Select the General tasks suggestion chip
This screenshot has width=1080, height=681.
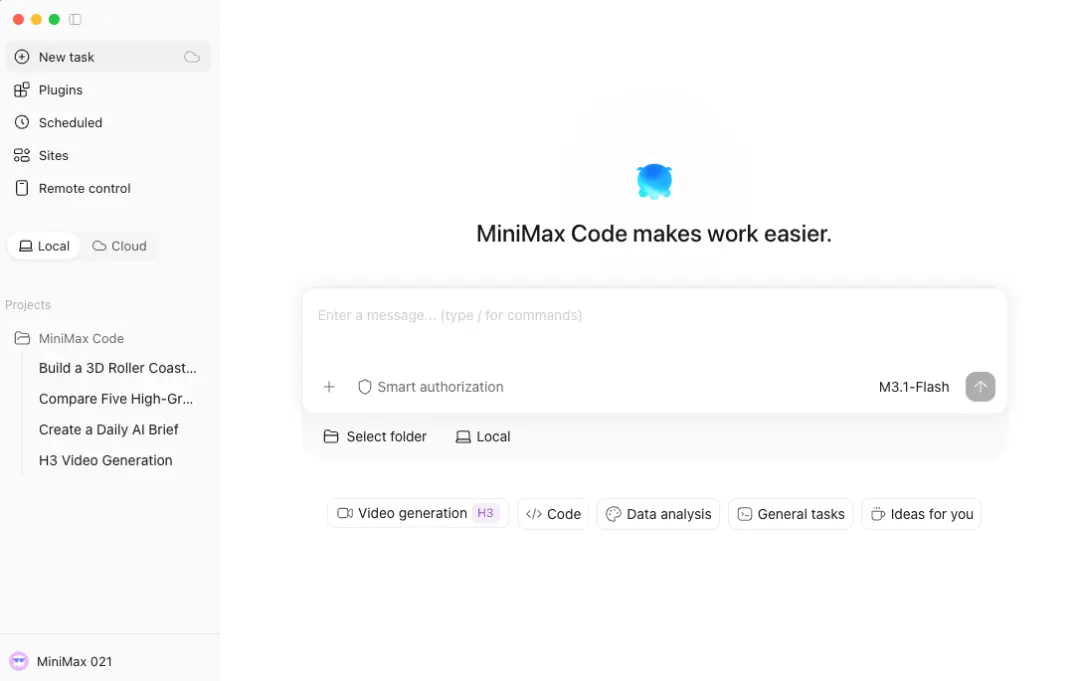pos(791,514)
